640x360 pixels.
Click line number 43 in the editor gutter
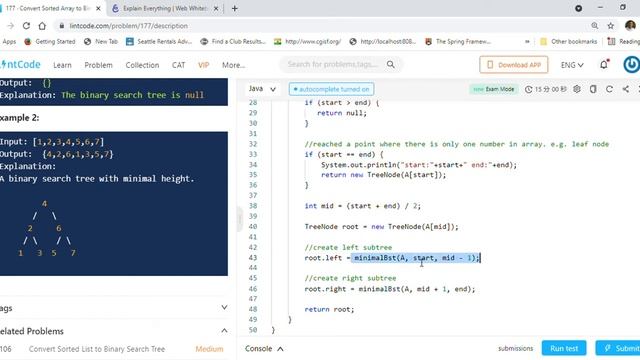[253, 258]
